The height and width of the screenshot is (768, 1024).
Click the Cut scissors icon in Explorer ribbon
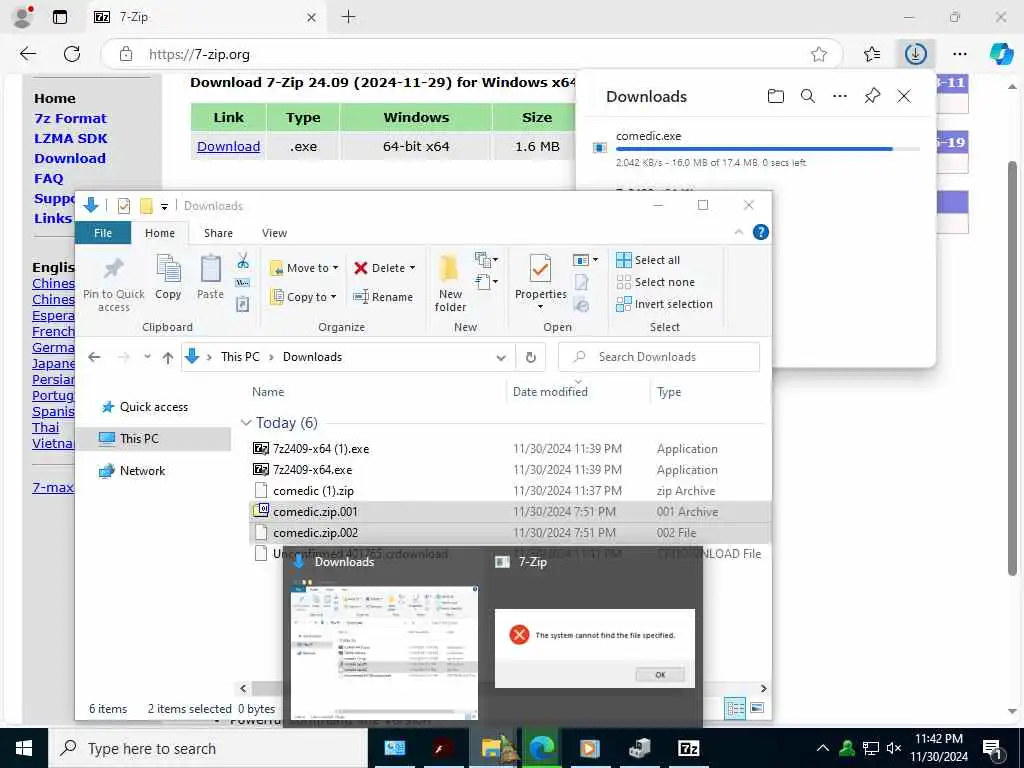click(243, 261)
